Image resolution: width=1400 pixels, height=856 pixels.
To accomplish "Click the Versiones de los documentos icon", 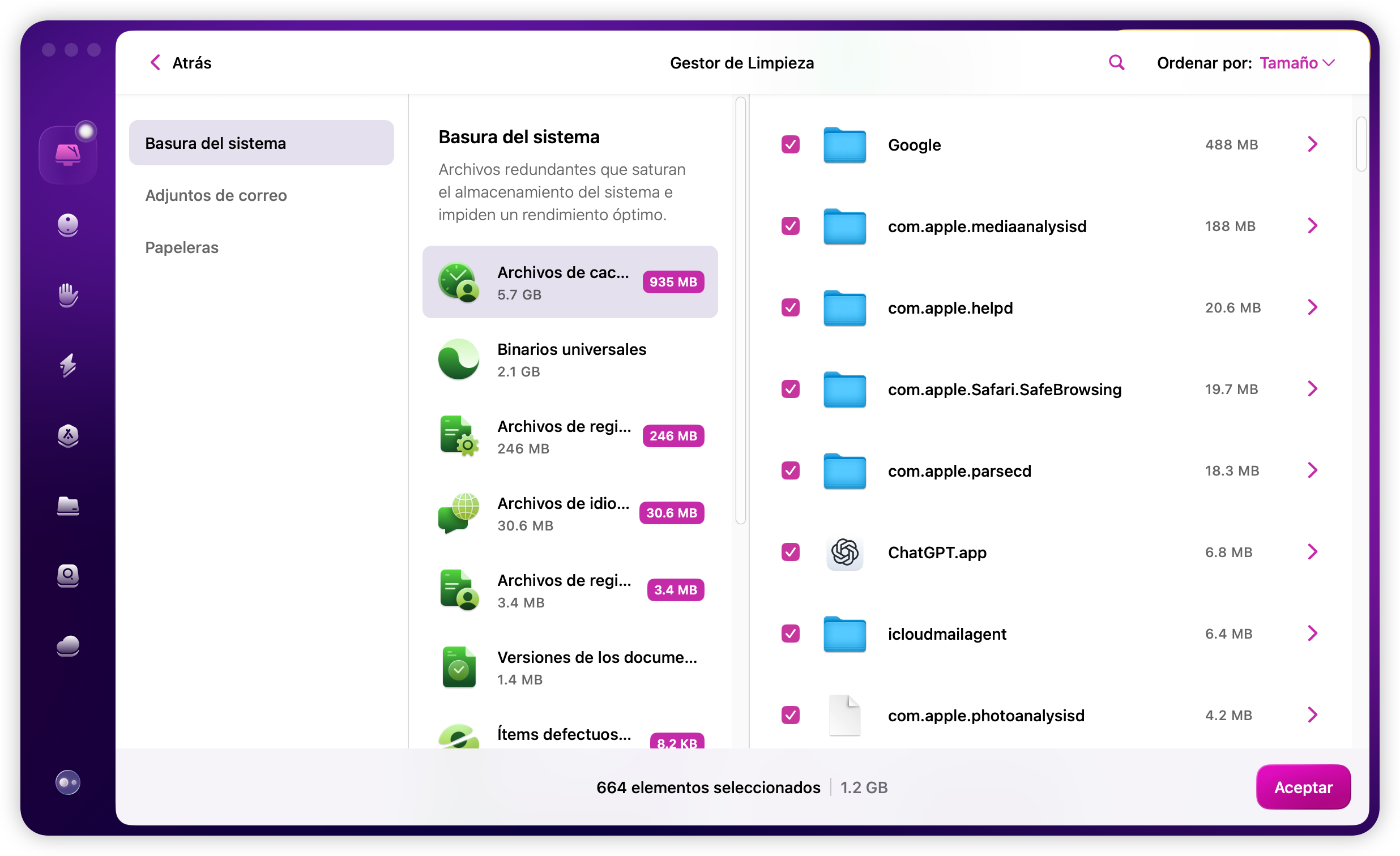I will coord(459,667).
